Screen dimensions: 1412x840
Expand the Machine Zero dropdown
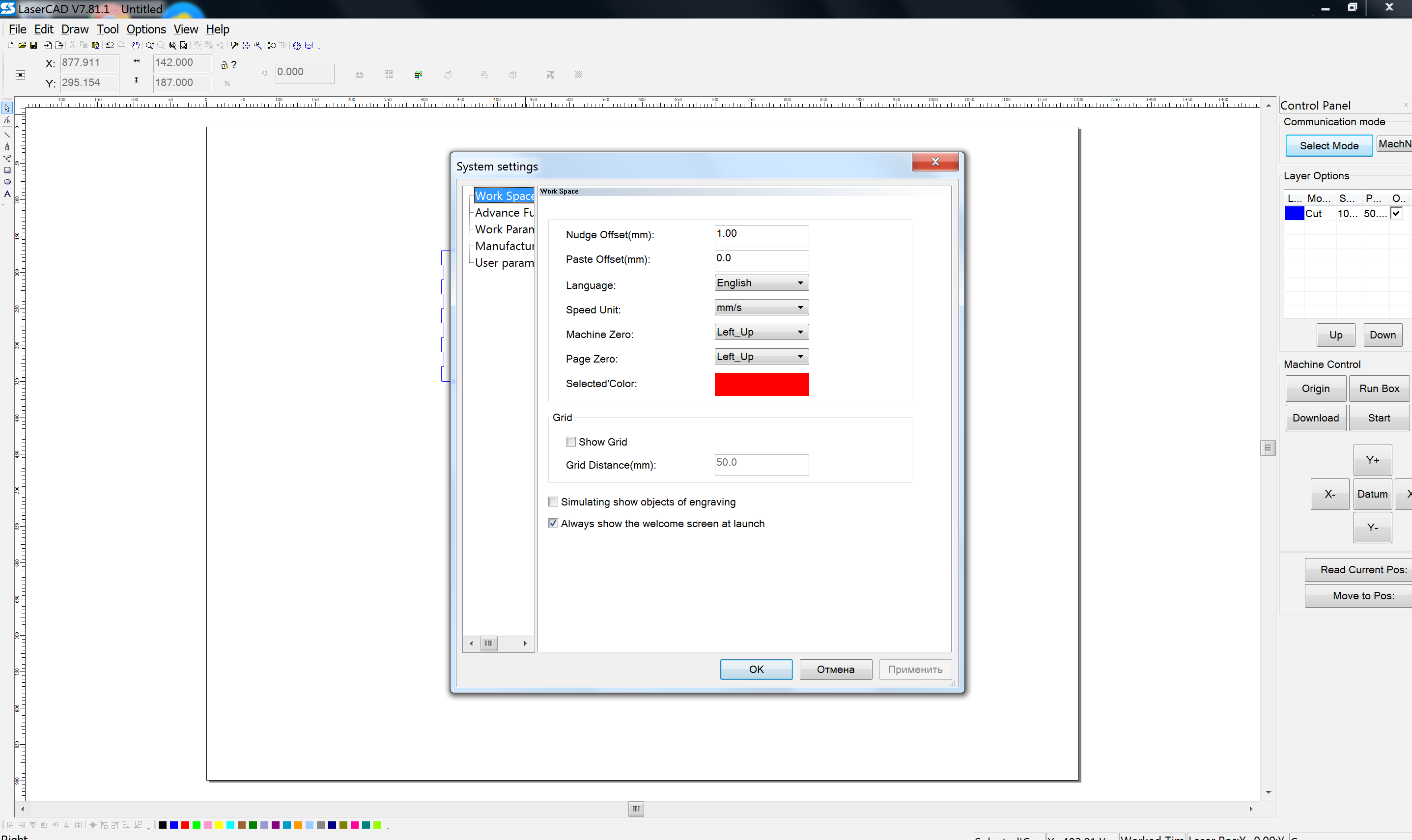click(761, 332)
